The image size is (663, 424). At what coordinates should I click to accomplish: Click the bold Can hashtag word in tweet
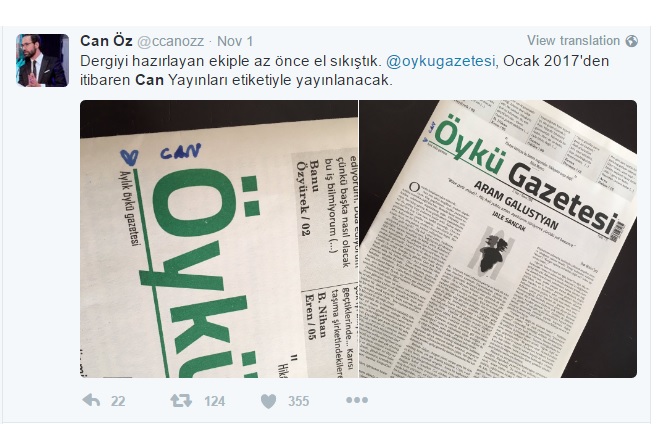149,80
